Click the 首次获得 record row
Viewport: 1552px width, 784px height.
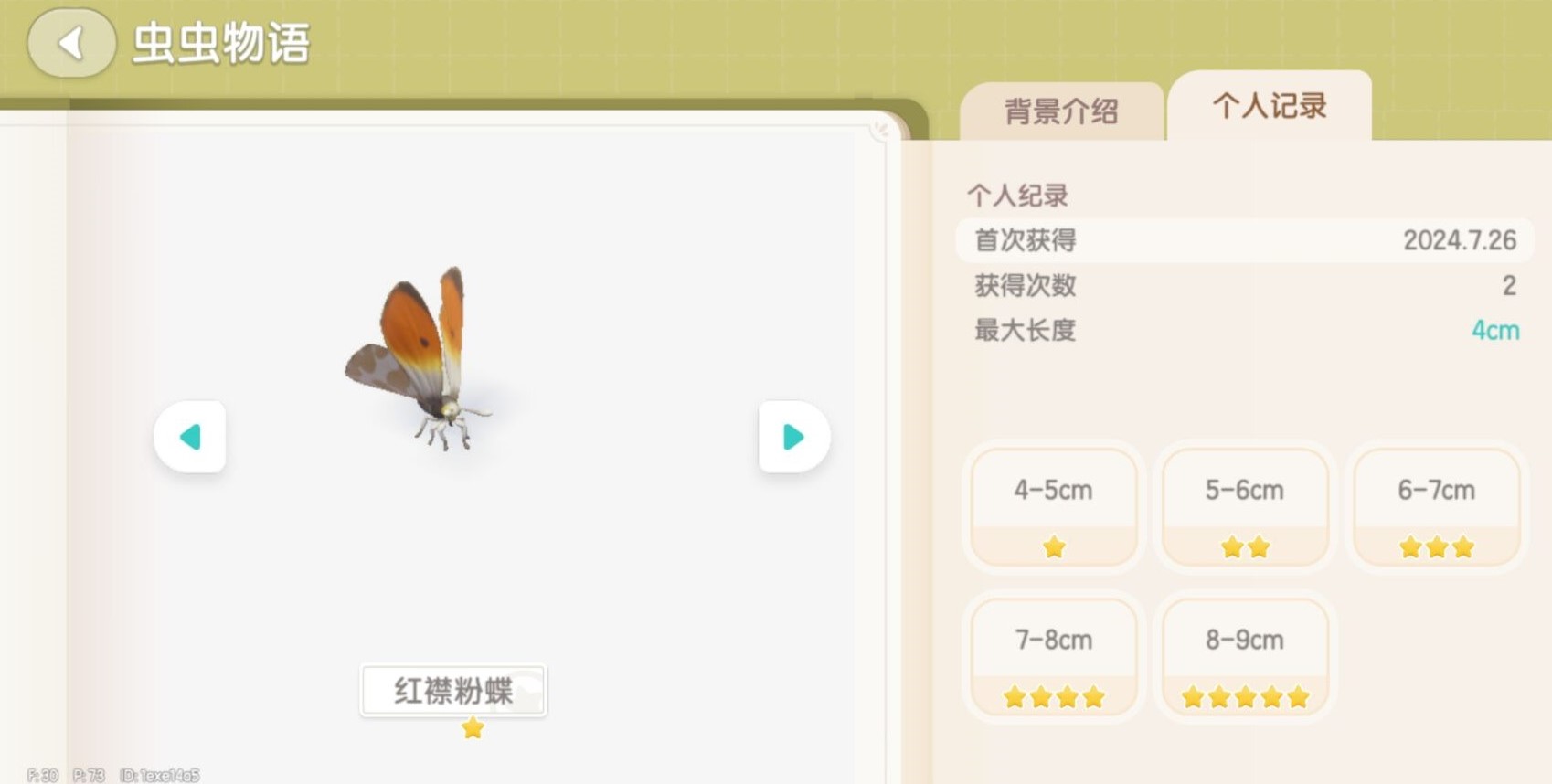pyautogui.click(x=1244, y=240)
